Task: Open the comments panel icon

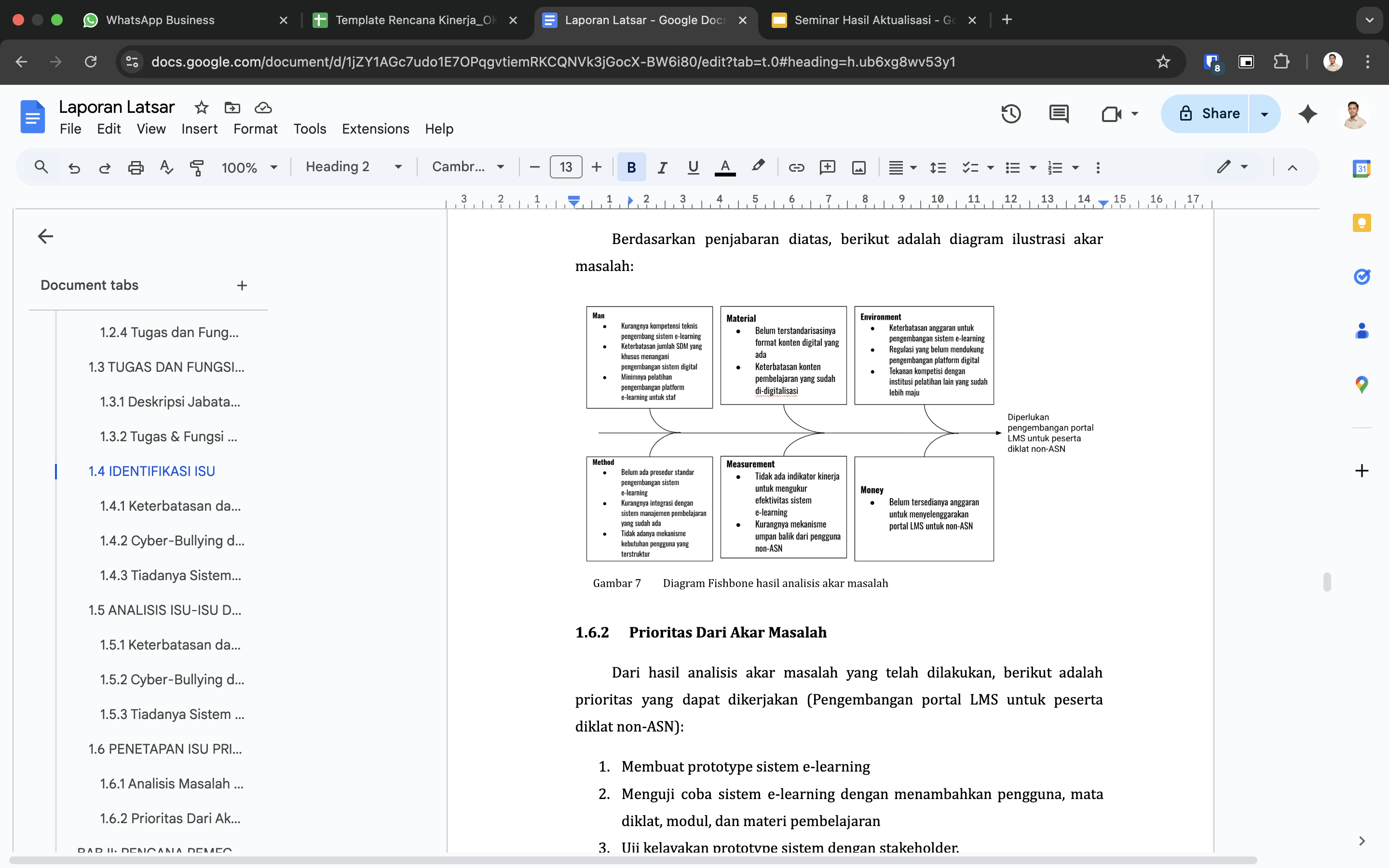Action: (x=1059, y=114)
